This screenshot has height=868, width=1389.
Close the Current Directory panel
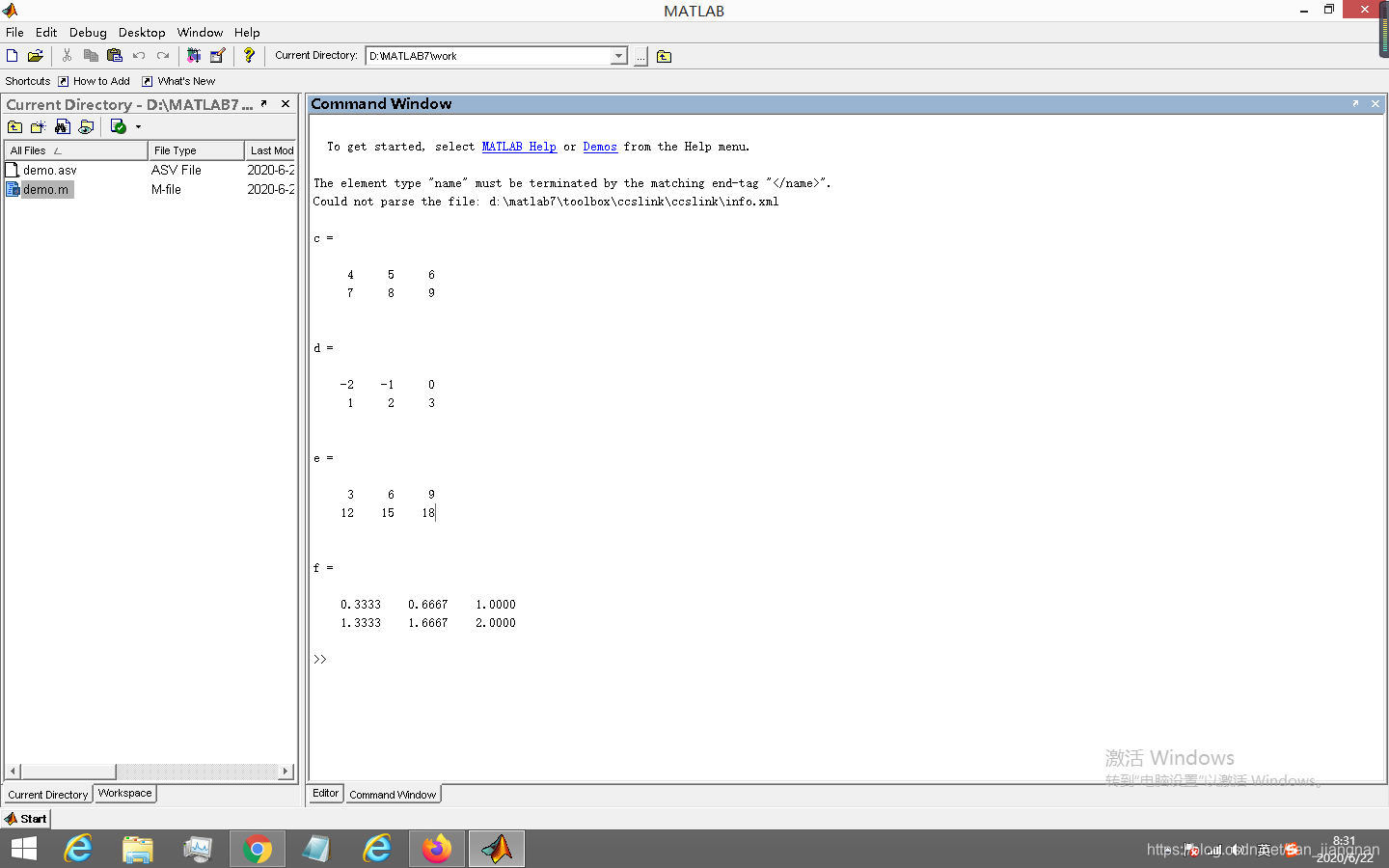point(286,103)
